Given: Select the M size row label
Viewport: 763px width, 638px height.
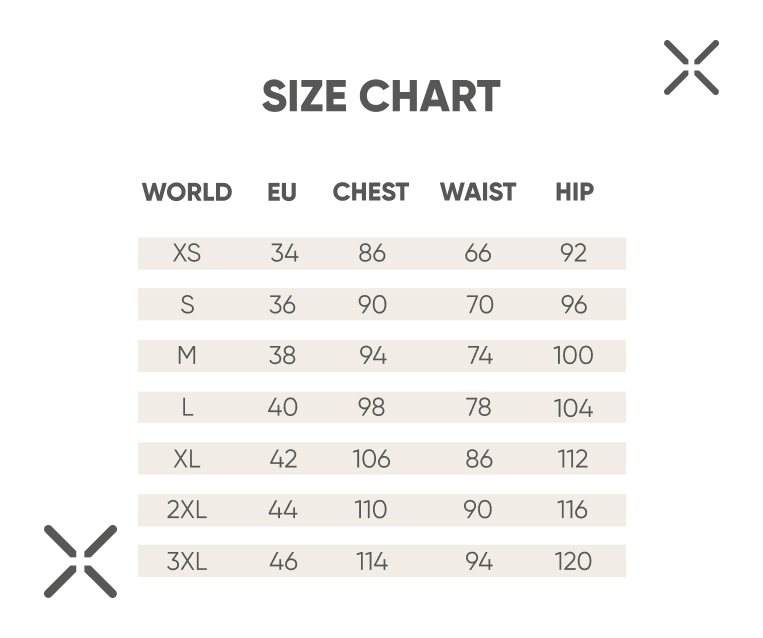Looking at the screenshot, I should point(187,356).
